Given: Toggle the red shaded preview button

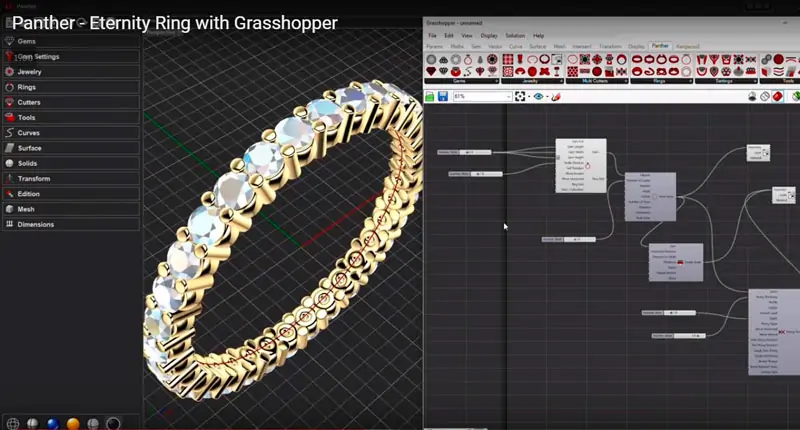Looking at the screenshot, I should (777, 96).
